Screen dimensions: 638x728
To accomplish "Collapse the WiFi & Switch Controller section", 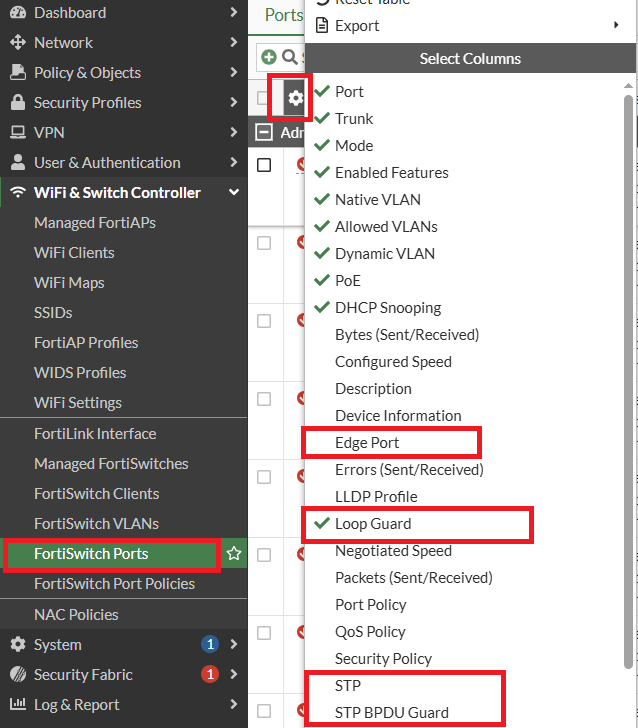I will click(x=234, y=193).
